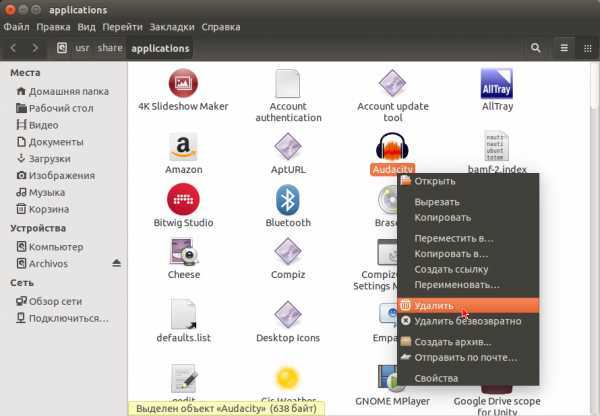Viewport: 600px width, 416px height.
Task: Select the AptURL icon
Action: click(x=288, y=147)
